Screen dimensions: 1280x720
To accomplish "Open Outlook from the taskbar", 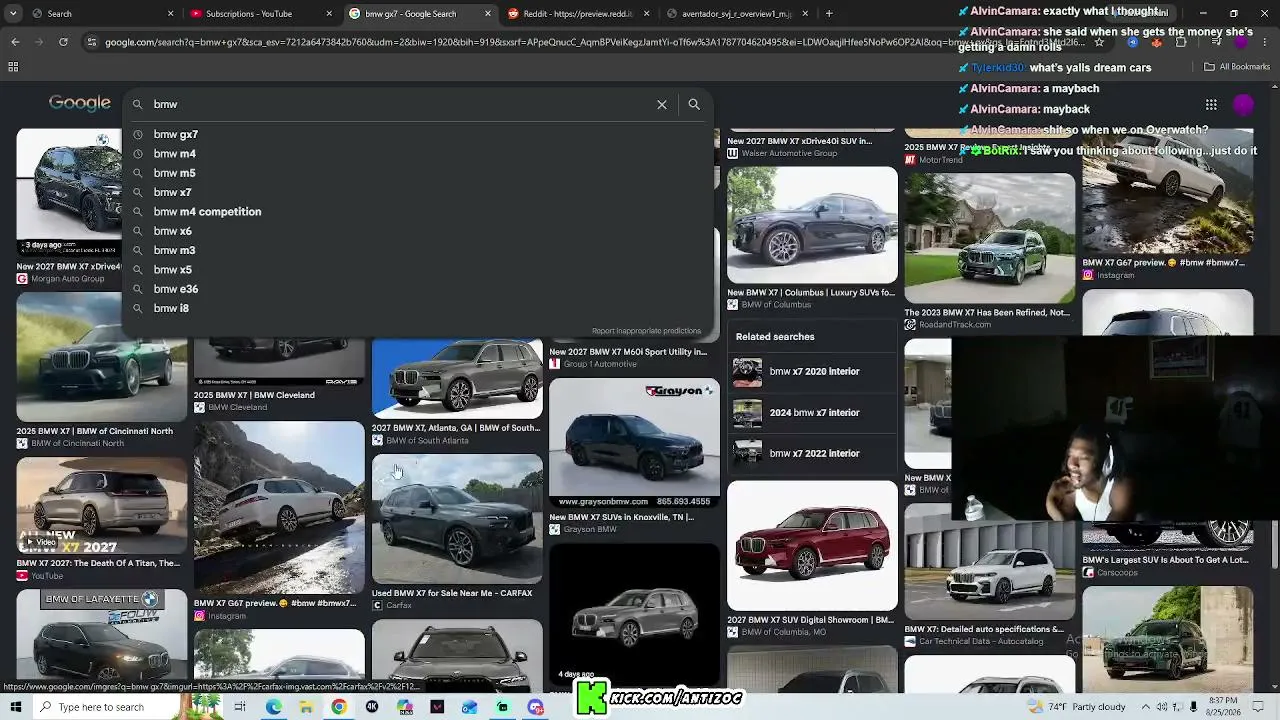I will (x=470, y=707).
